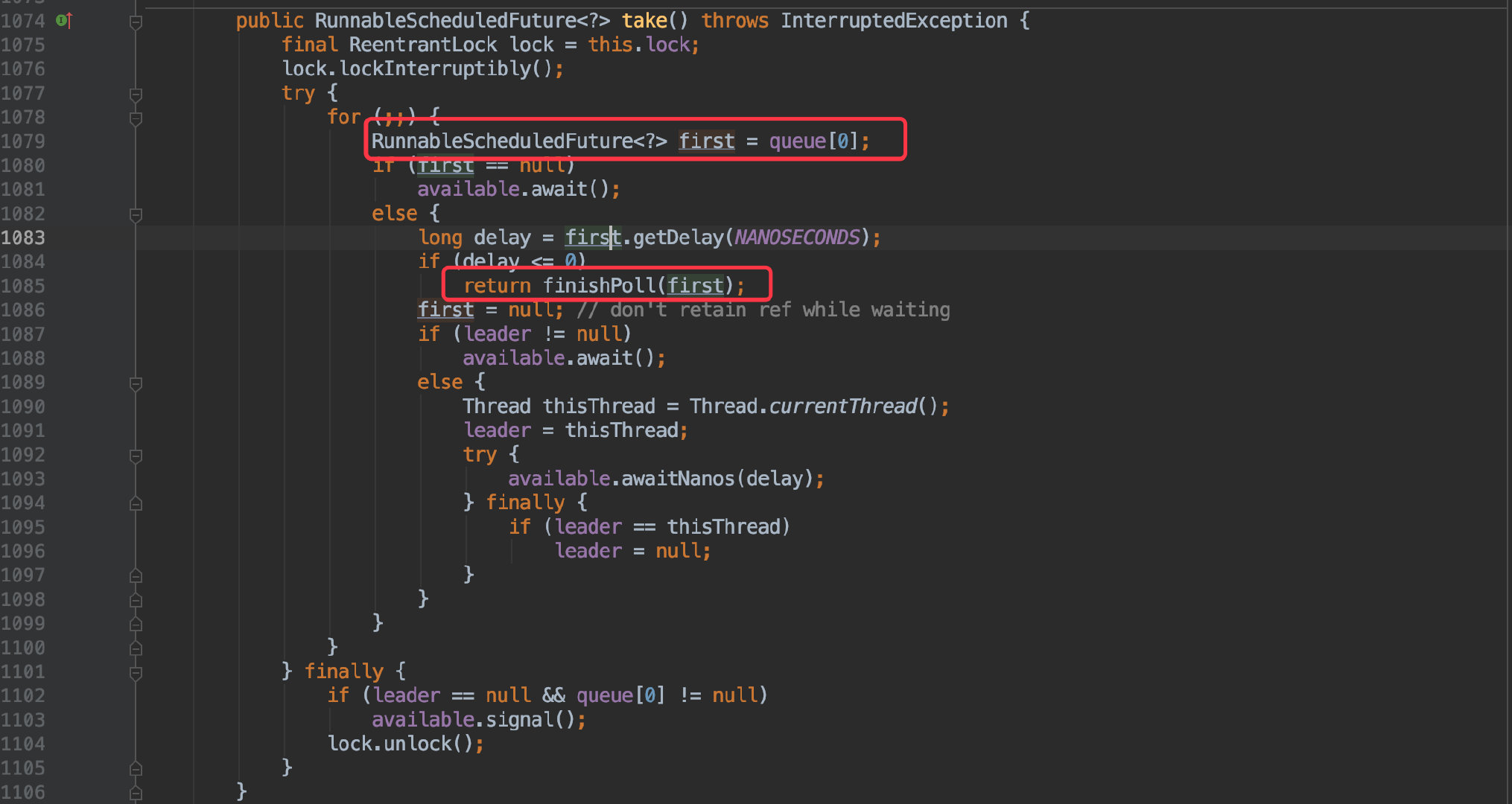The height and width of the screenshot is (804, 1512).
Task: Click line number 1079 in the gutter
Action: (x=23, y=141)
